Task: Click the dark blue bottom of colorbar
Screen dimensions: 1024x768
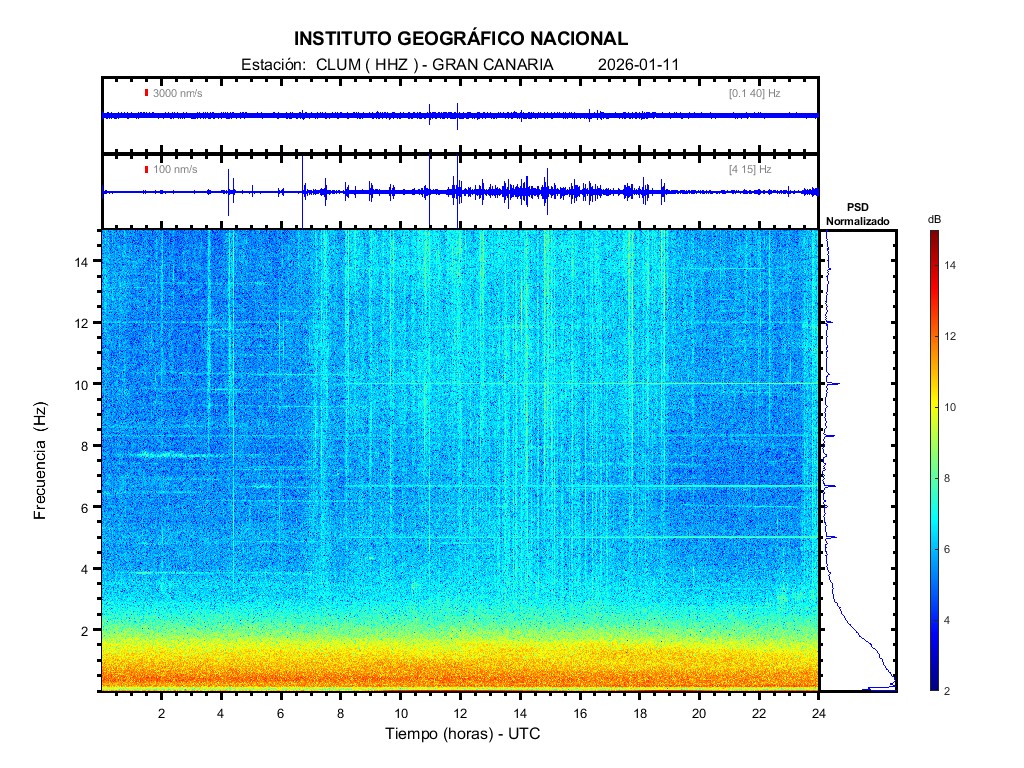Action: pos(933,686)
